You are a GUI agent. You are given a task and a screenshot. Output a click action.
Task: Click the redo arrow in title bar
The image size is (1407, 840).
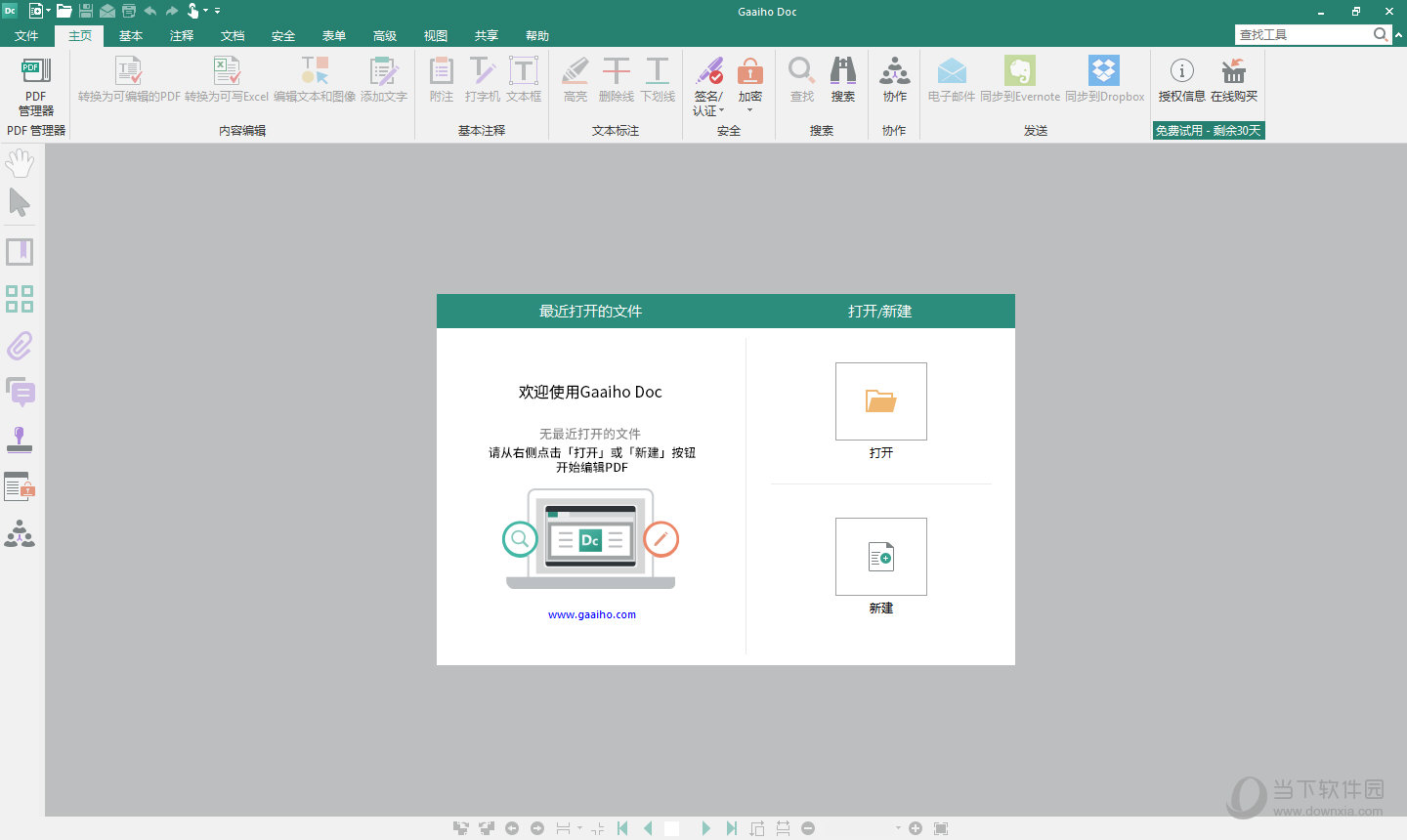coord(172,11)
